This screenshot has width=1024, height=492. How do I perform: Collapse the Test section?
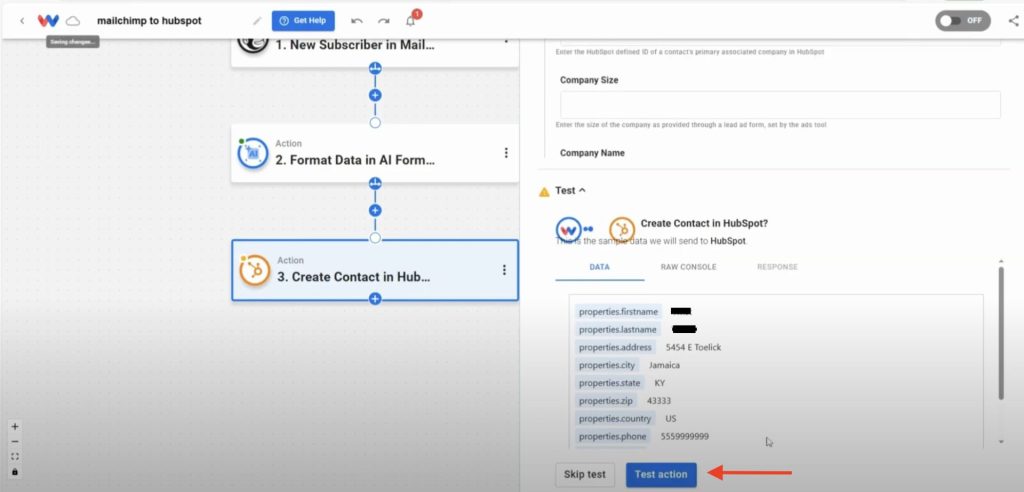[x=570, y=191]
